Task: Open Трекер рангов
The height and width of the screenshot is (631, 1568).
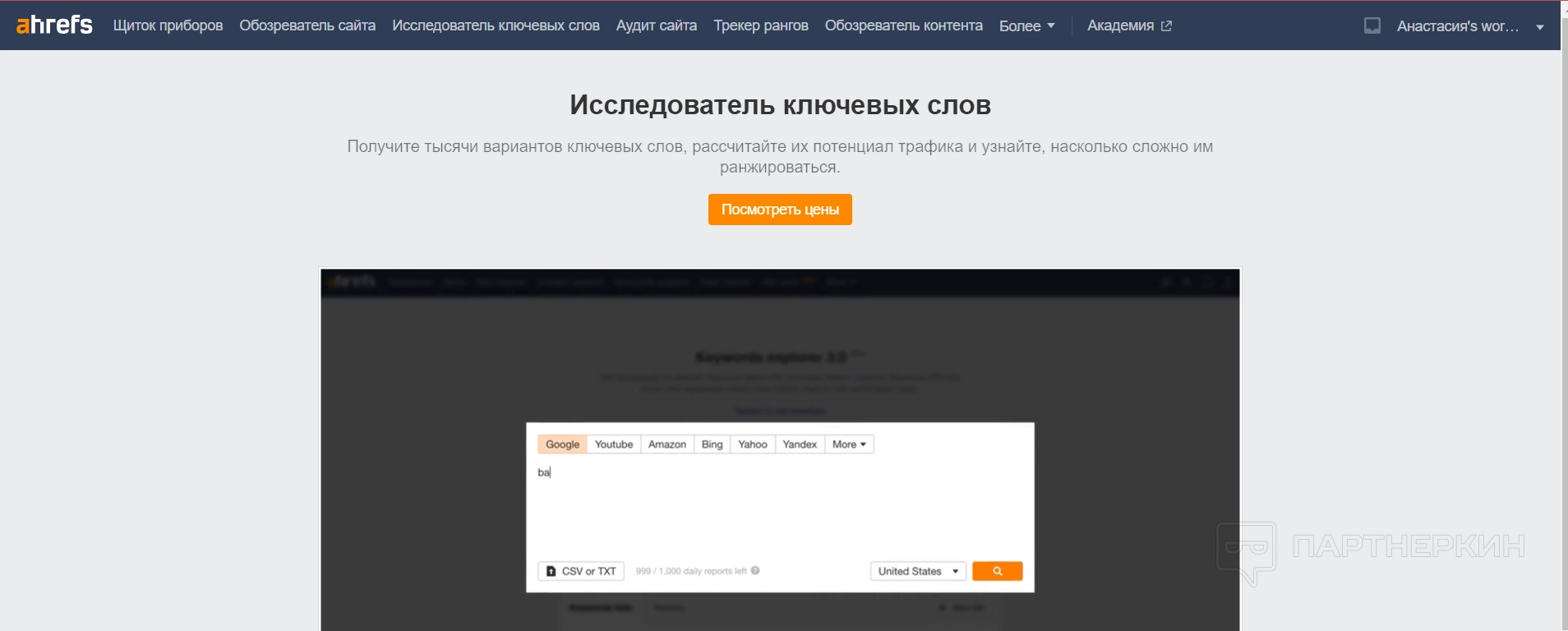Action: point(761,25)
